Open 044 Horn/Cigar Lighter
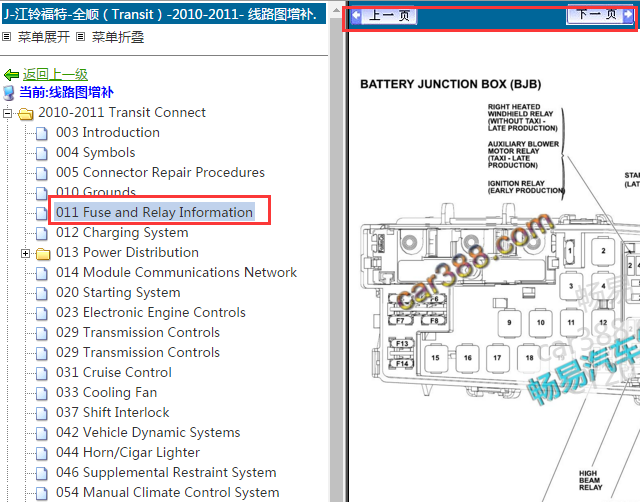This screenshot has width=640, height=502. [x=128, y=453]
